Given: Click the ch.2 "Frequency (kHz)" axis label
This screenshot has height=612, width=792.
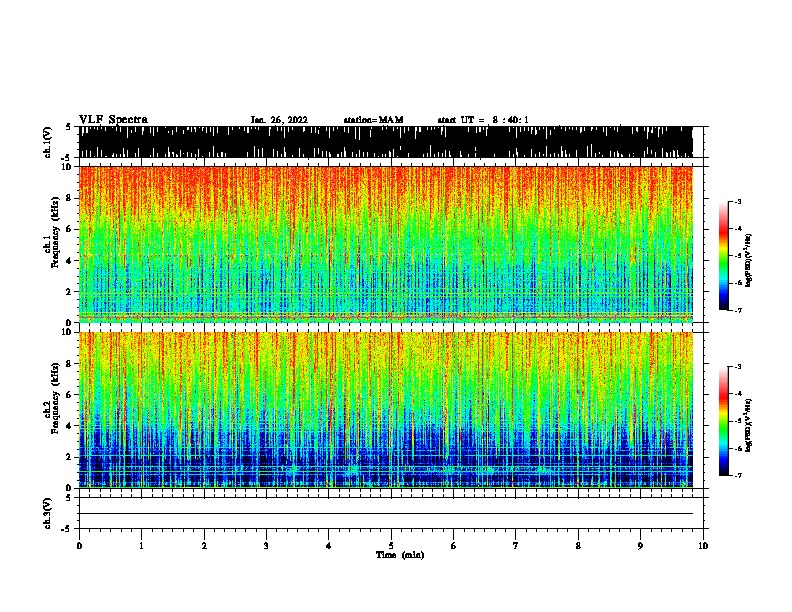Looking at the screenshot, I should pyautogui.click(x=55, y=398).
